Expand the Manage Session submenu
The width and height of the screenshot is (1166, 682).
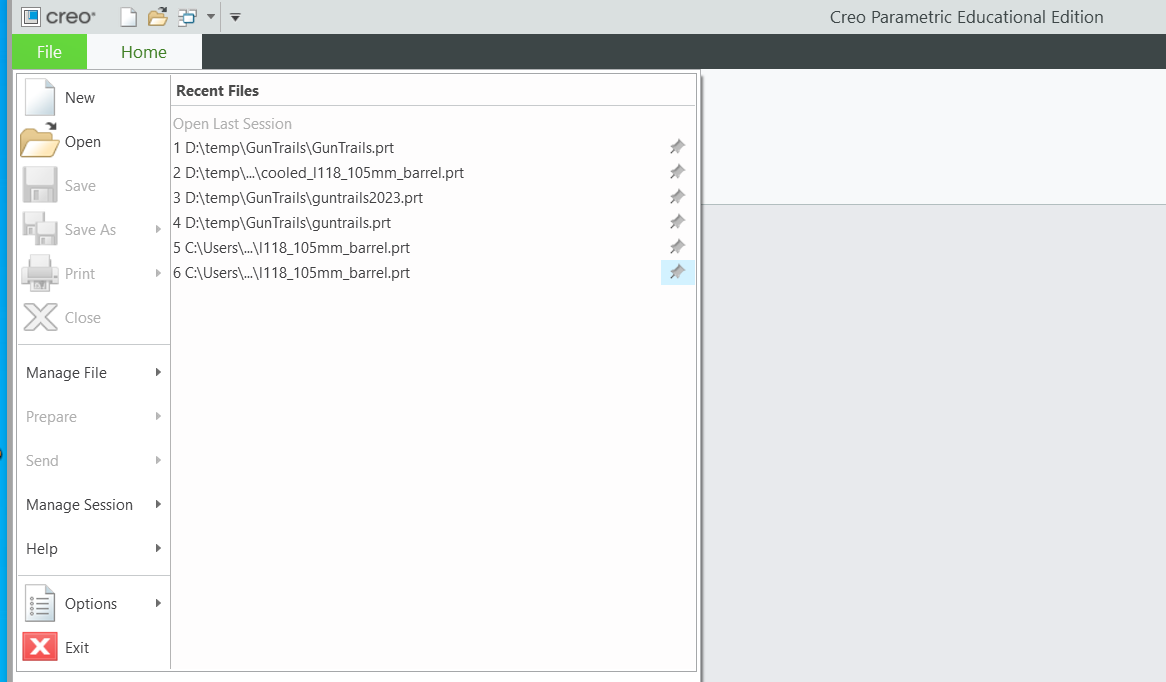[x=92, y=505]
